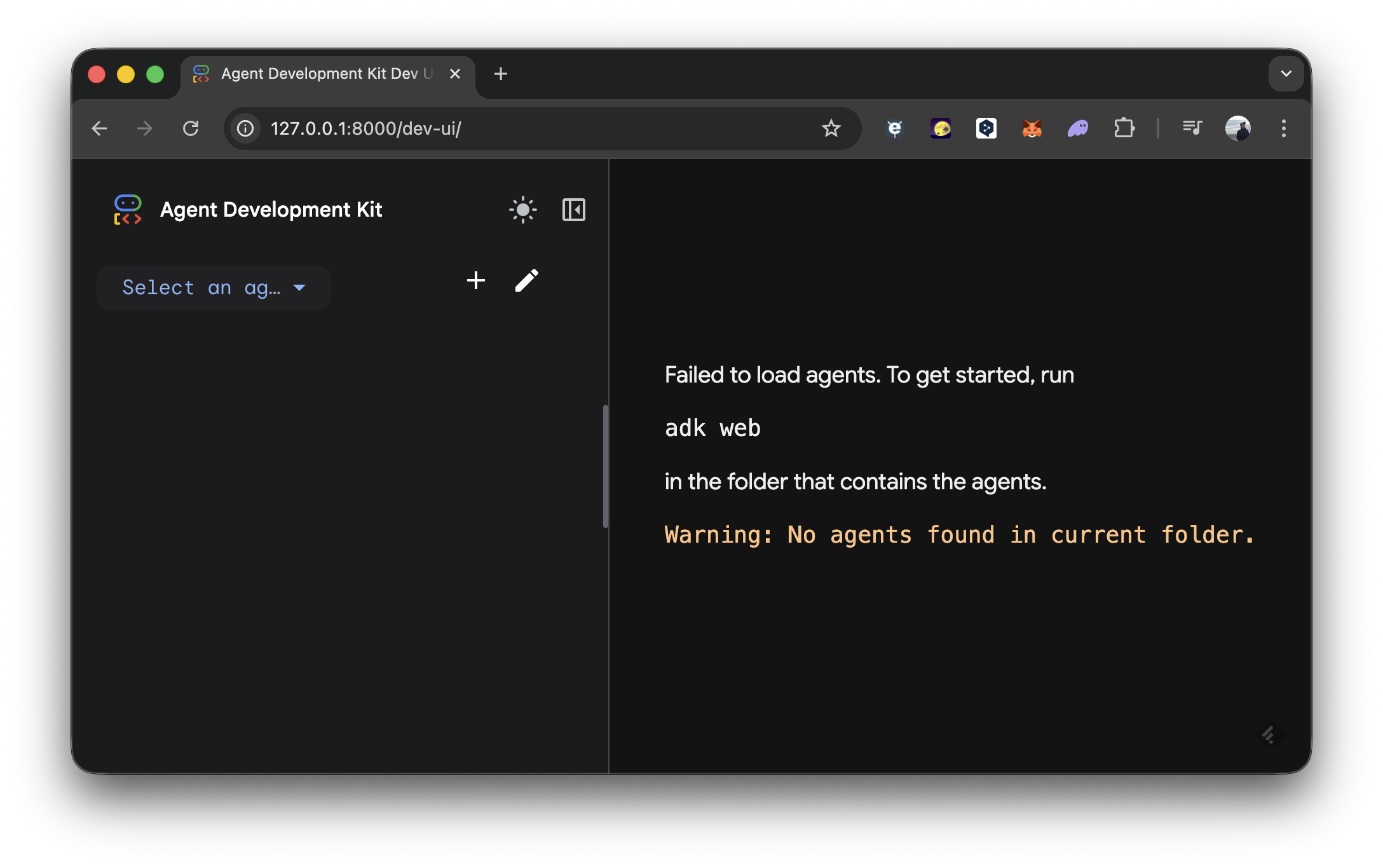Click the MetaMask fox extension icon
The image size is (1383, 868).
coord(1032,128)
